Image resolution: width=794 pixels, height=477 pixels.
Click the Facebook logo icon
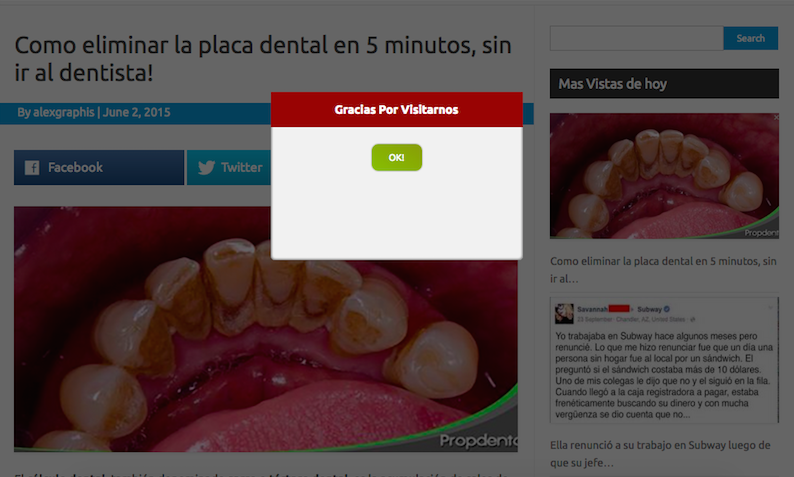click(x=32, y=168)
